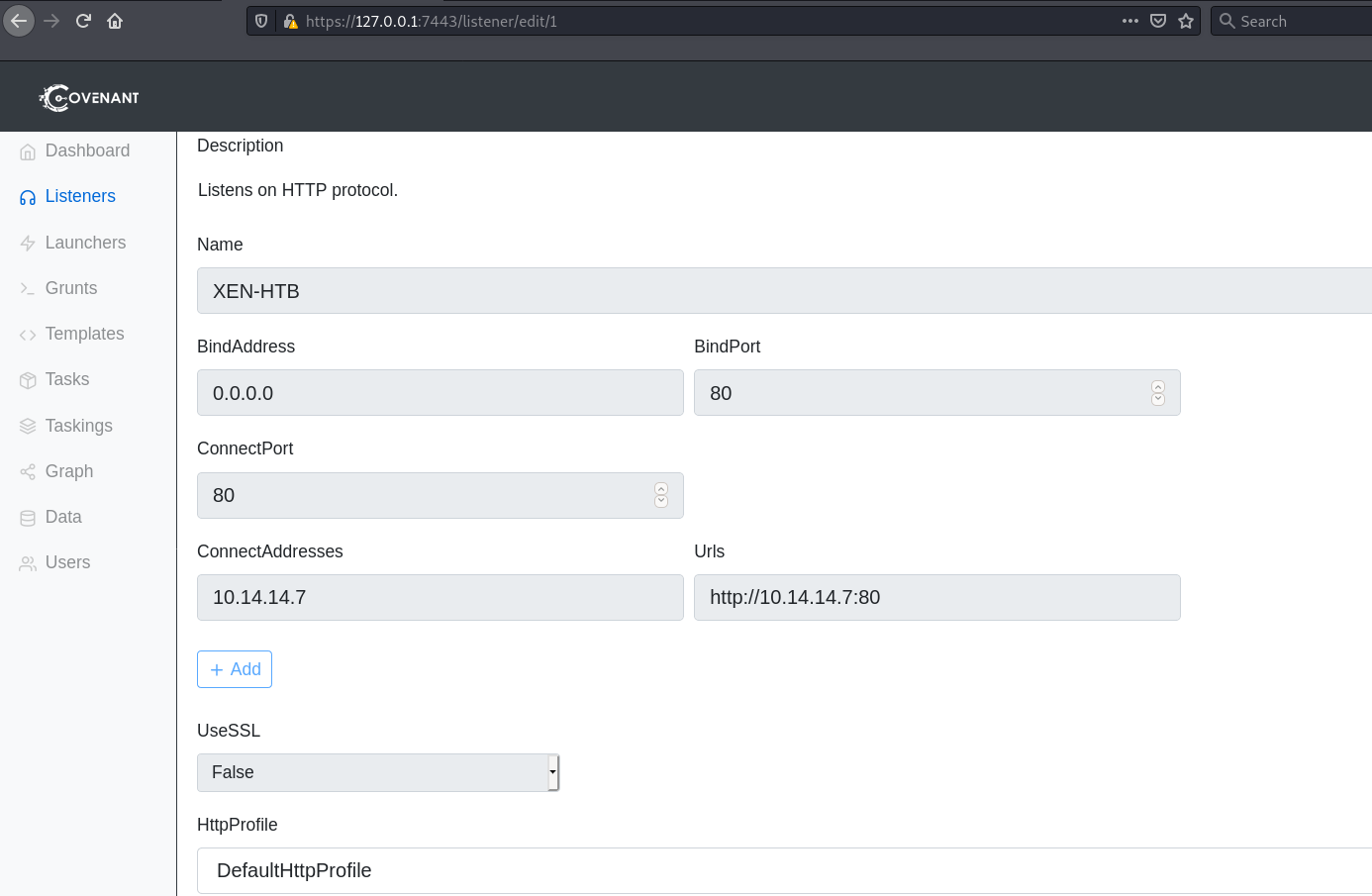Bookmark this page with the star
Image resolution: width=1372 pixels, height=896 pixels.
coord(1186,21)
